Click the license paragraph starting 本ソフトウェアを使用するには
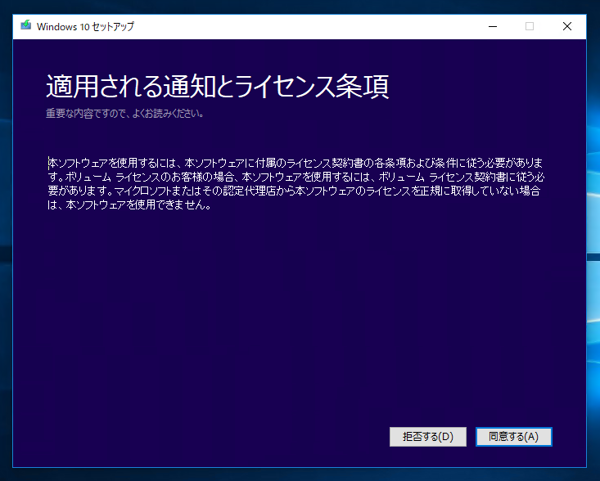 (x=295, y=184)
